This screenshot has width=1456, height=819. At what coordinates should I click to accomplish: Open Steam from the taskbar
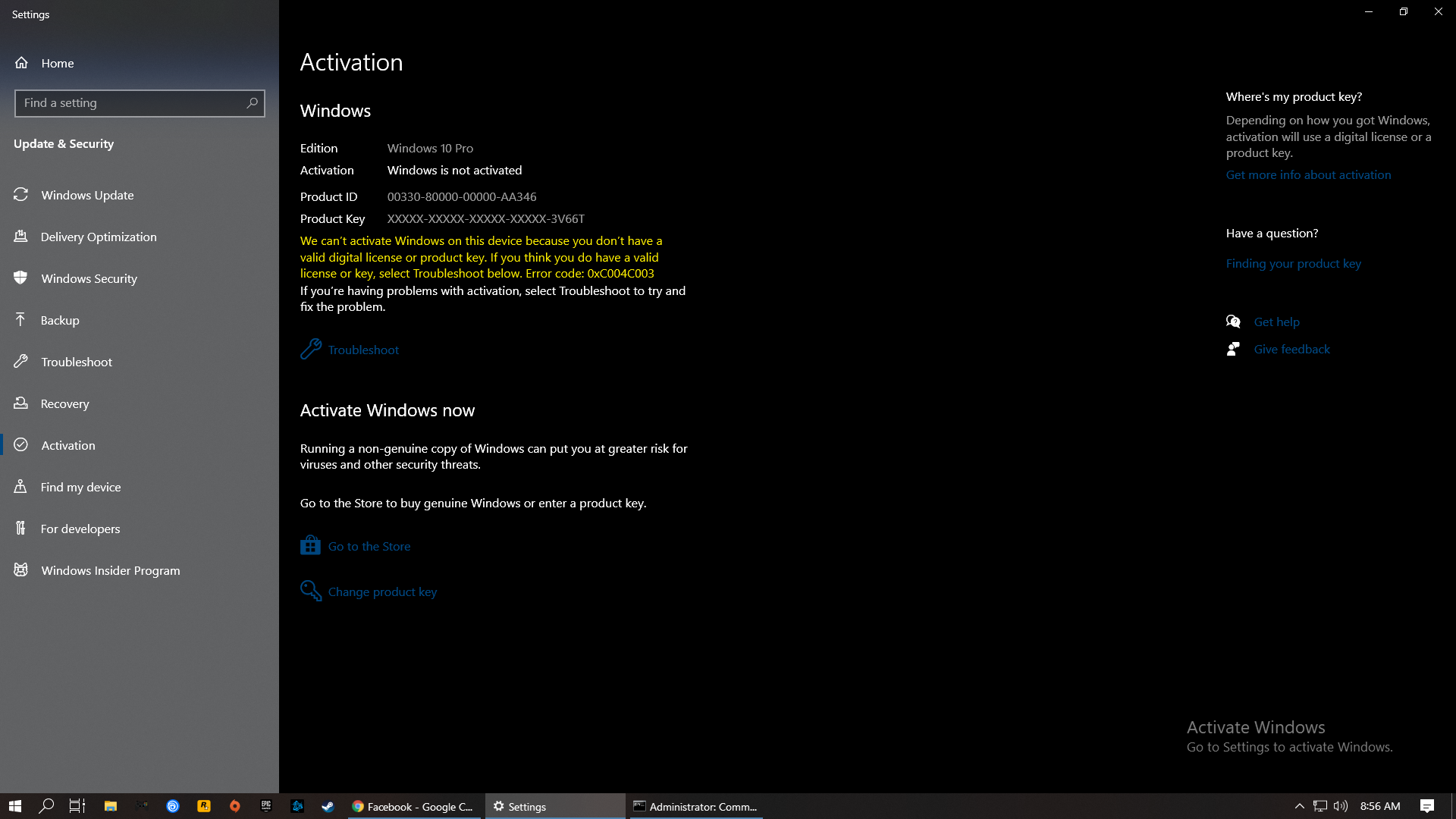point(328,806)
